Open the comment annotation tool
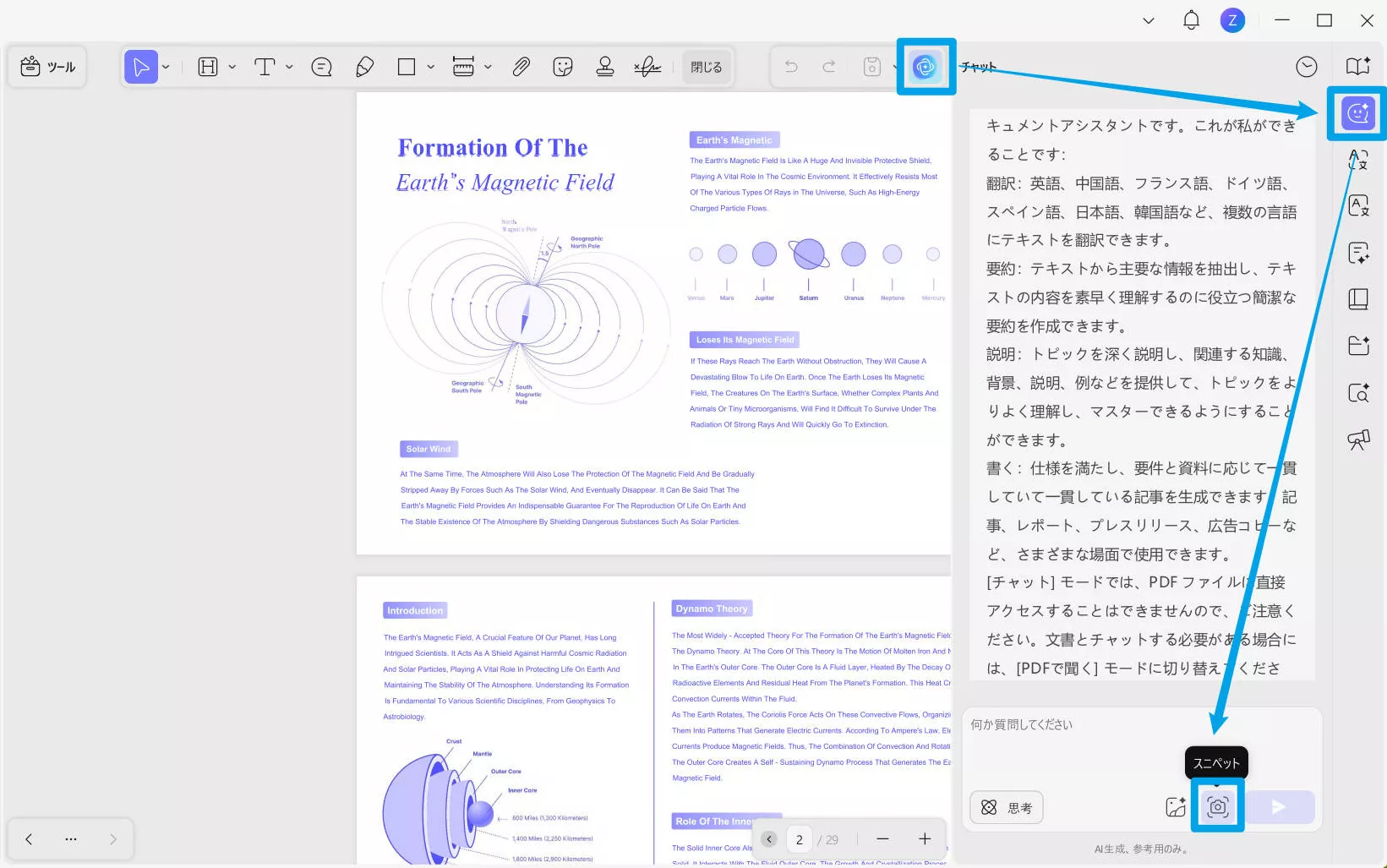 click(x=321, y=66)
